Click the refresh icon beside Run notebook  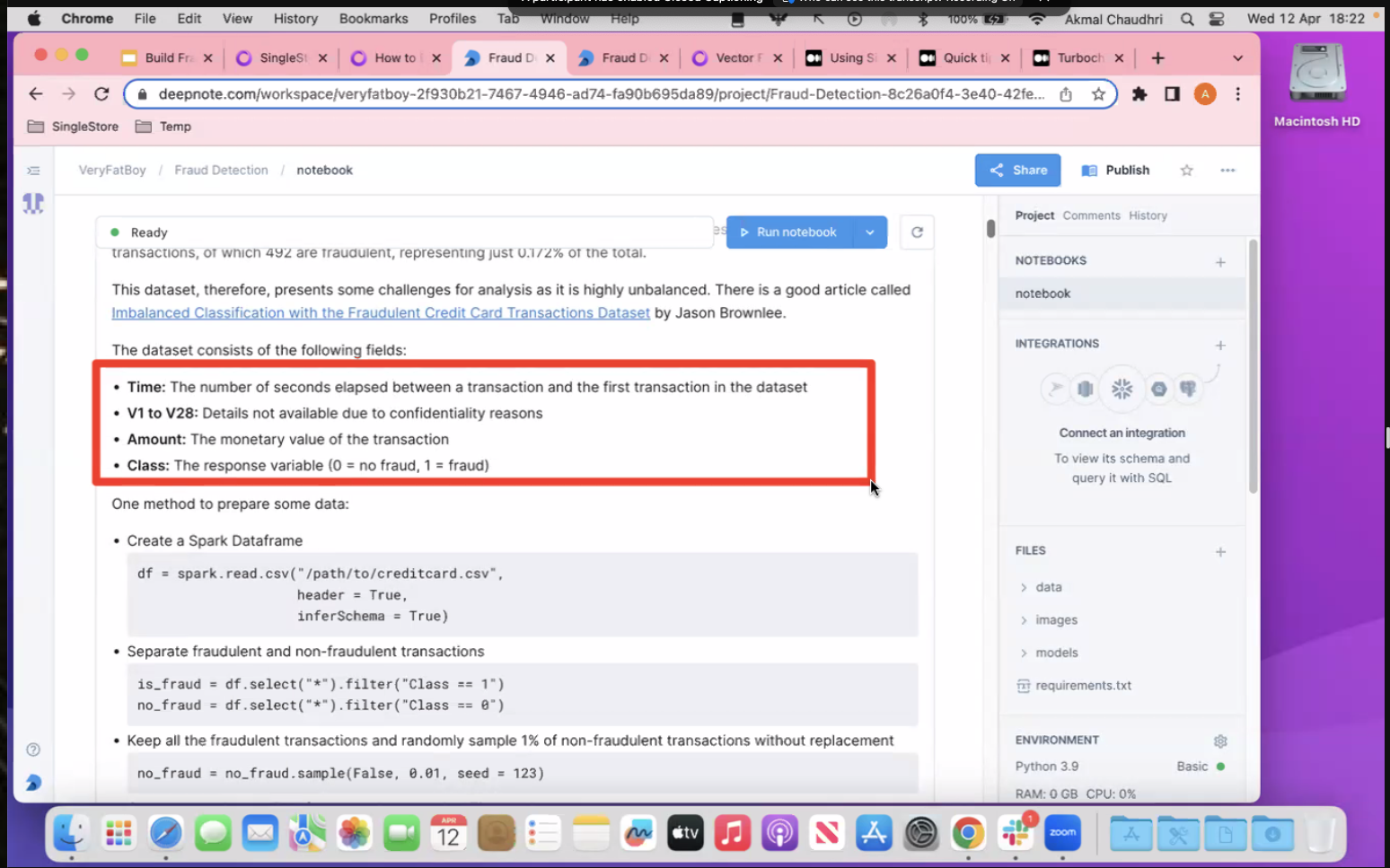[x=917, y=232]
